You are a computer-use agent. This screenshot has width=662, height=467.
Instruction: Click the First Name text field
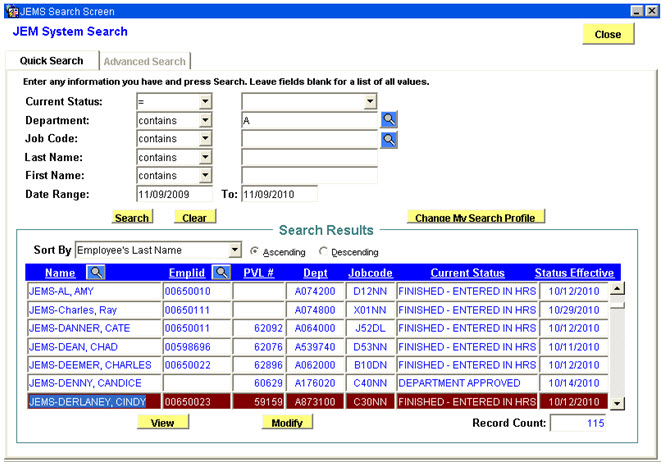tap(309, 176)
